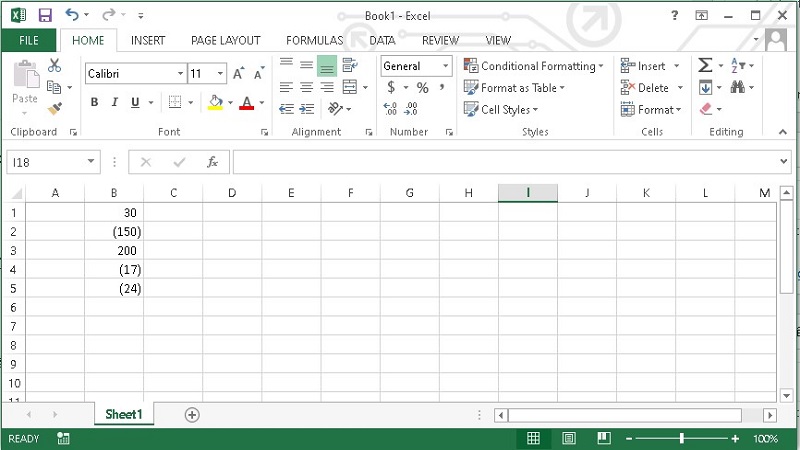This screenshot has height=450, width=800.
Task: Toggle Italic formatting
Action: 115,102
